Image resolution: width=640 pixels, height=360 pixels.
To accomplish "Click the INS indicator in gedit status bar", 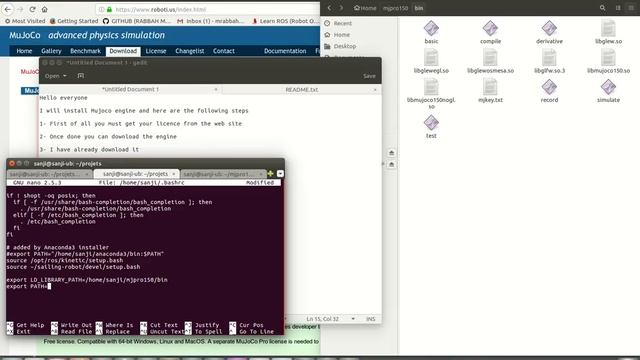I will click(371, 319).
